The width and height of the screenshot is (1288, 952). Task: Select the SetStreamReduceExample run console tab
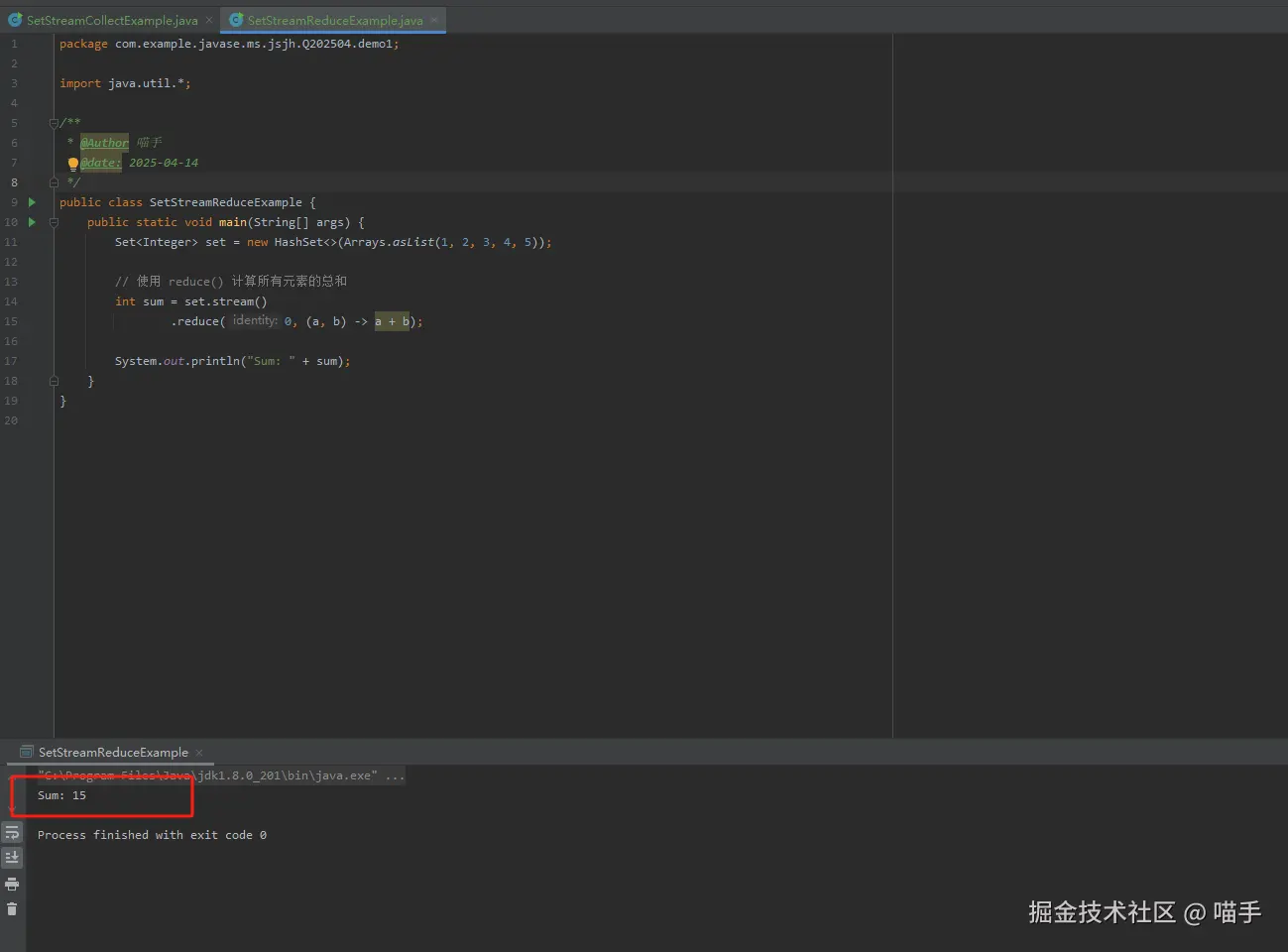113,753
